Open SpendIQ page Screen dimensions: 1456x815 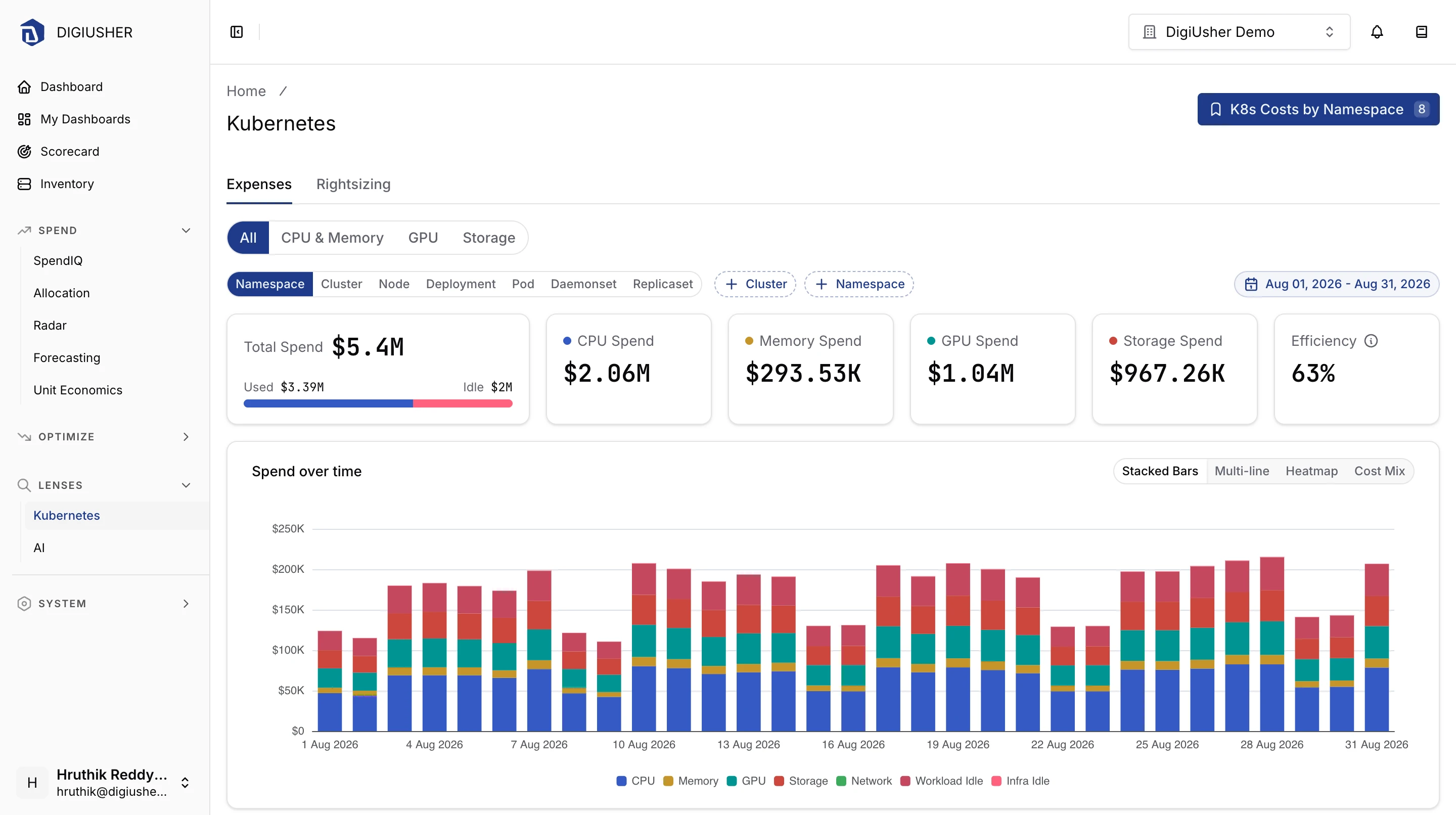pos(58,260)
